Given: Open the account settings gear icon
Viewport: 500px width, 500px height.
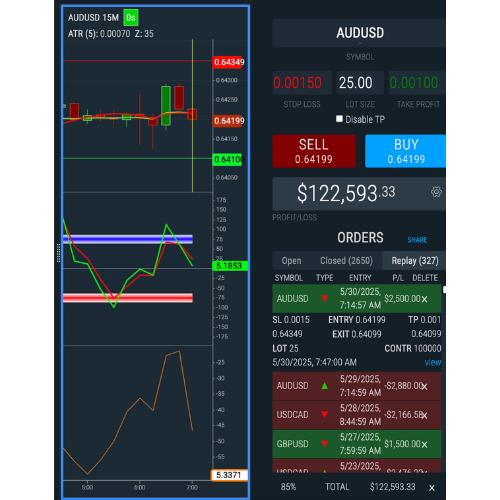Looking at the screenshot, I should click(x=436, y=192).
